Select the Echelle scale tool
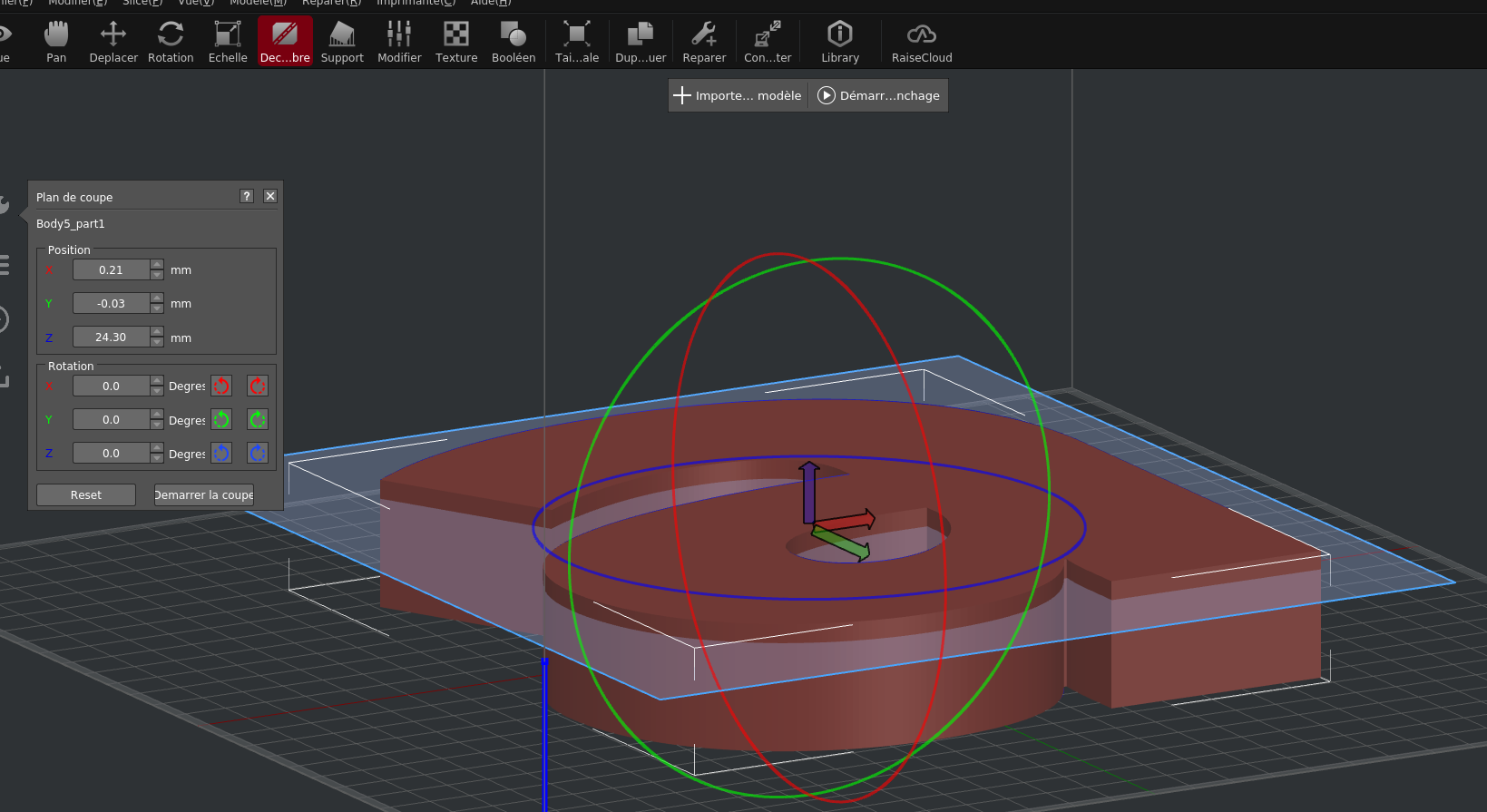The width and height of the screenshot is (1487, 812). click(228, 42)
